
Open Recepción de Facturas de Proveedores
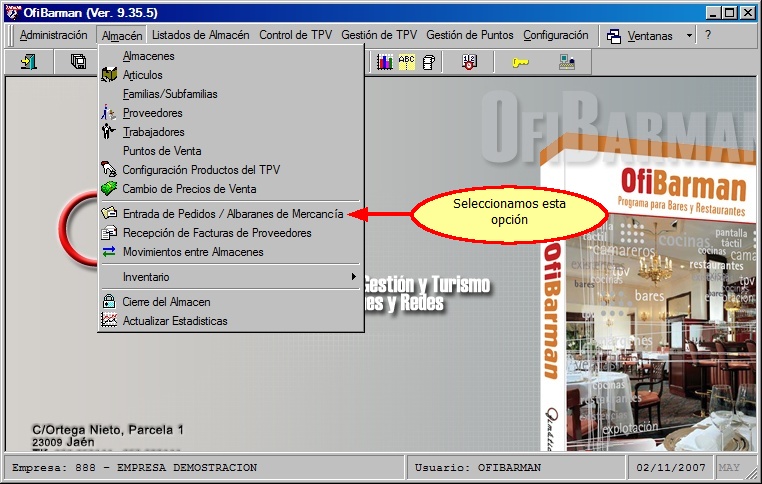[231, 233]
